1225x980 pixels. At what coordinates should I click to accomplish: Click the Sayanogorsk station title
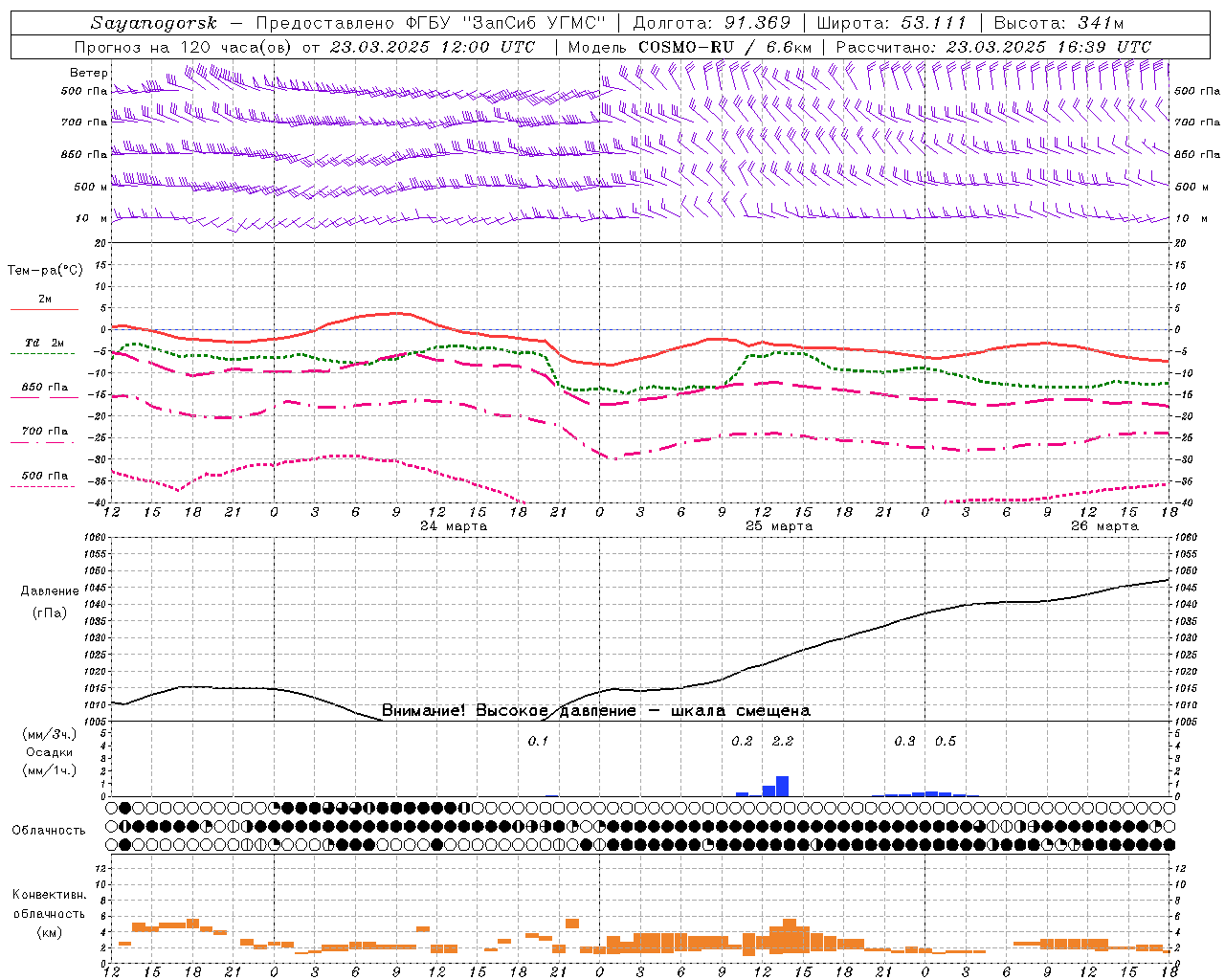click(x=154, y=23)
